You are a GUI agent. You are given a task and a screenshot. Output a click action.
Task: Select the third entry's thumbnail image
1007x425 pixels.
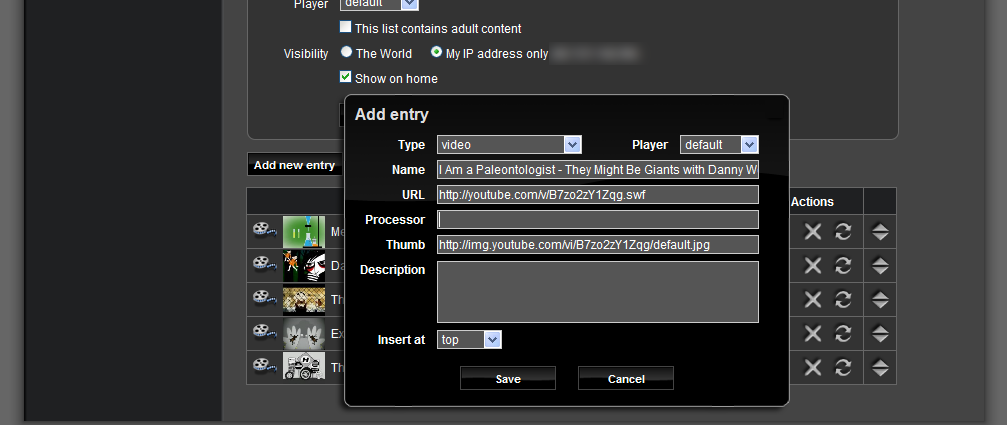tap(304, 300)
